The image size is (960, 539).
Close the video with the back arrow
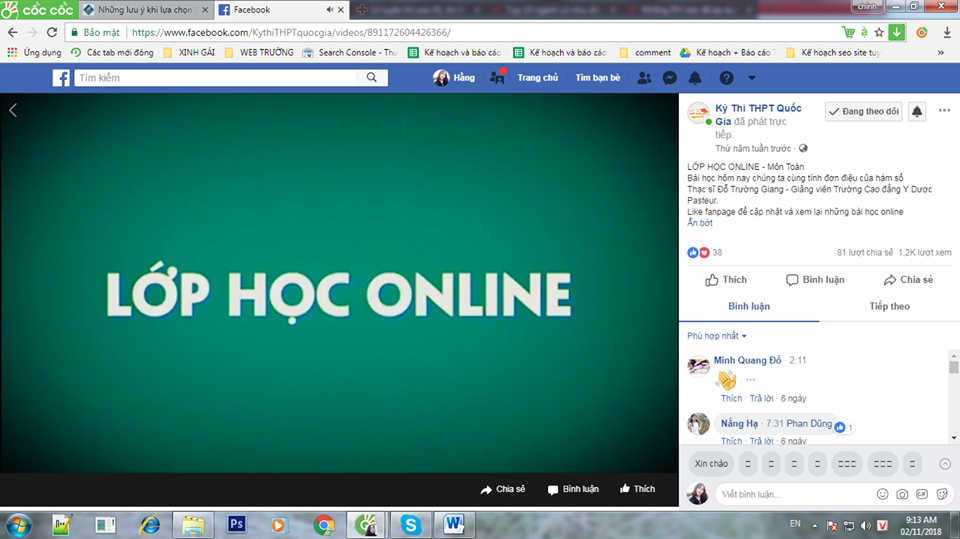point(13,110)
